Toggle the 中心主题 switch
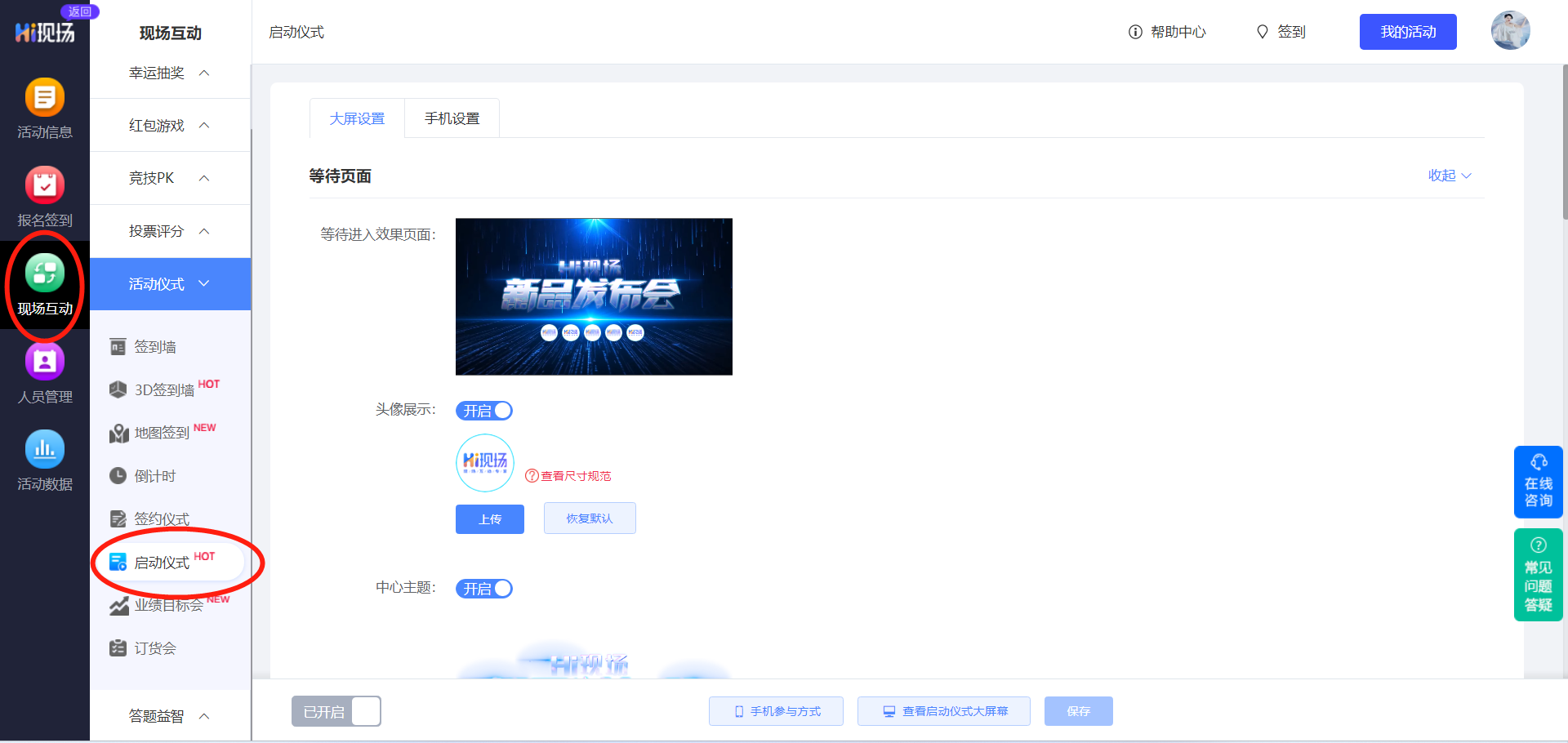The image size is (1568, 743). point(484,589)
